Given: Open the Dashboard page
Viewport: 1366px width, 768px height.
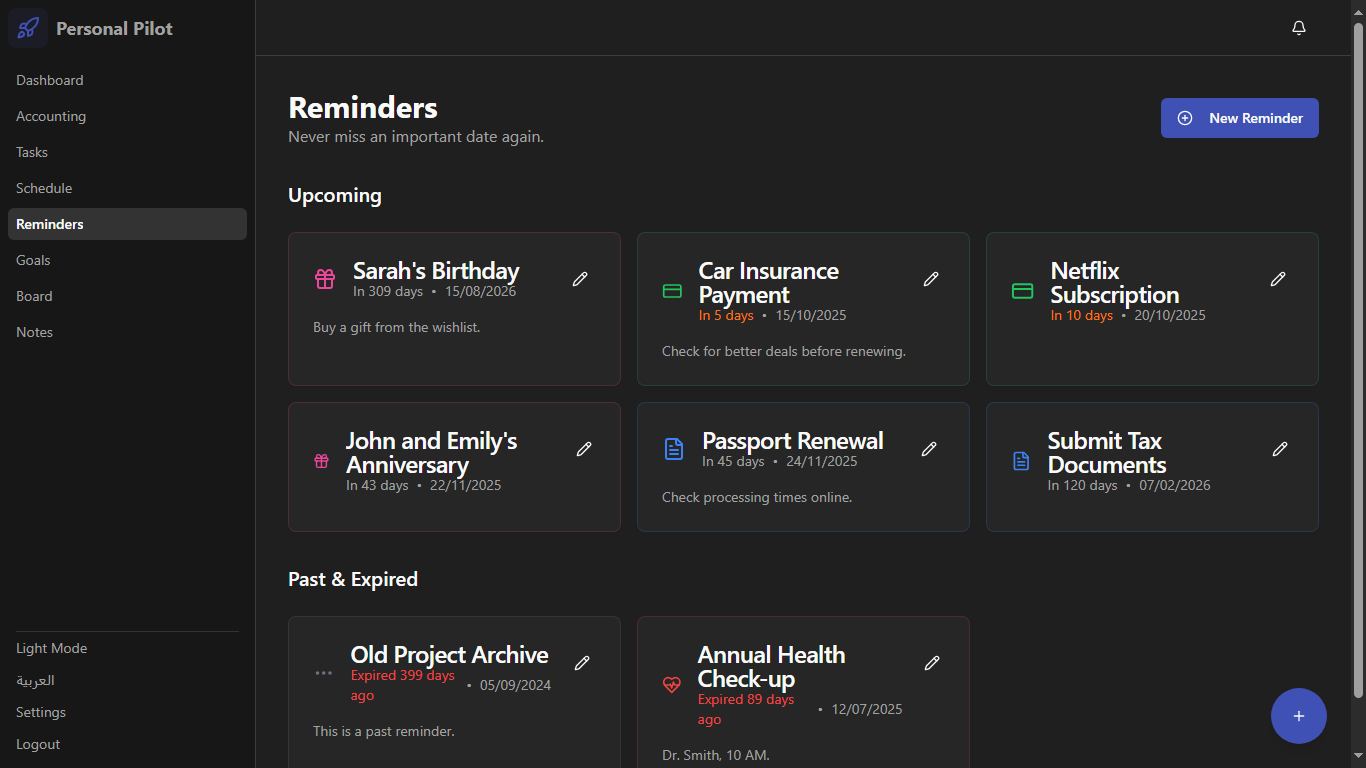Looking at the screenshot, I should [50, 80].
